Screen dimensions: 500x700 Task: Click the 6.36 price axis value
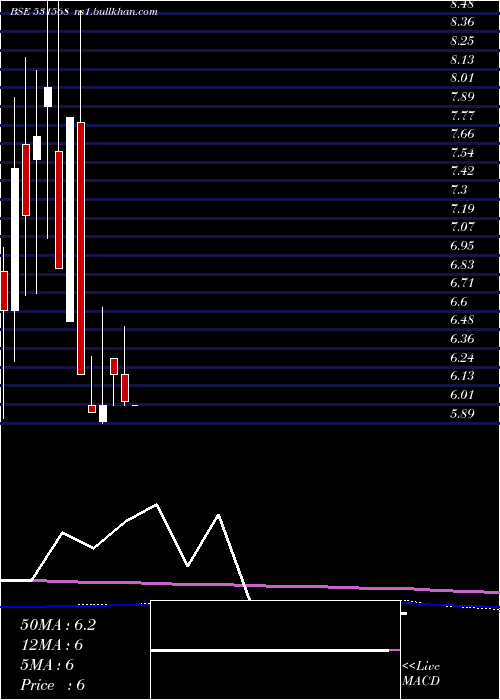[x=462, y=338]
